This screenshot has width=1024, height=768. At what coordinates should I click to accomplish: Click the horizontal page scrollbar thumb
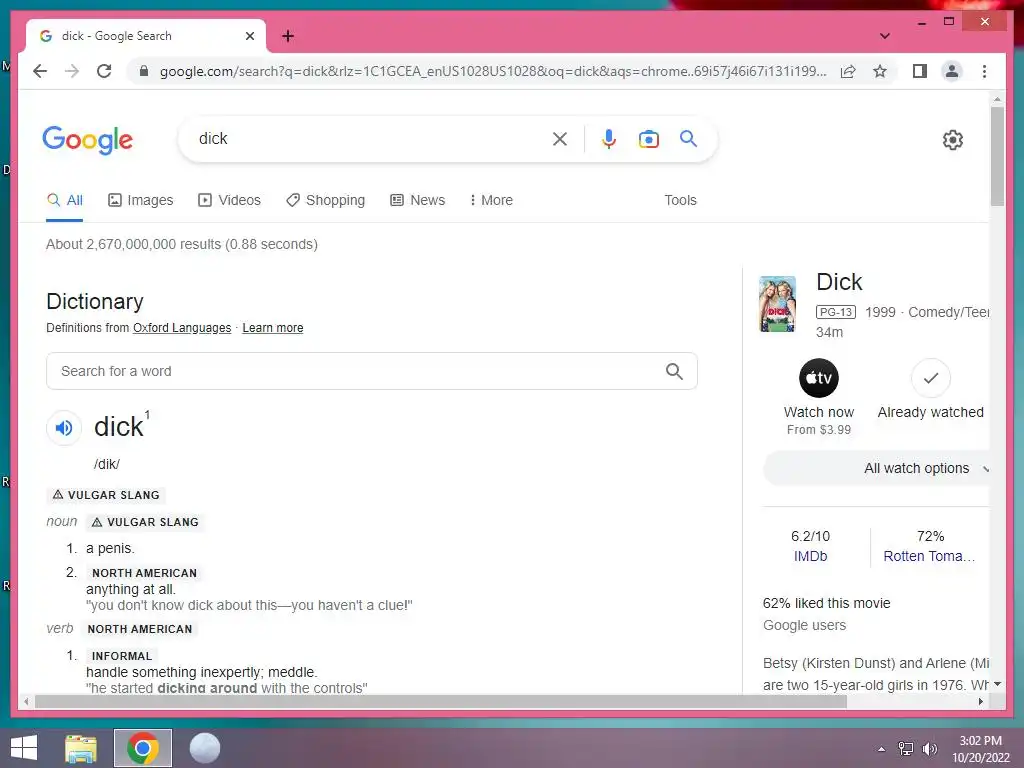pyautogui.click(x=441, y=702)
